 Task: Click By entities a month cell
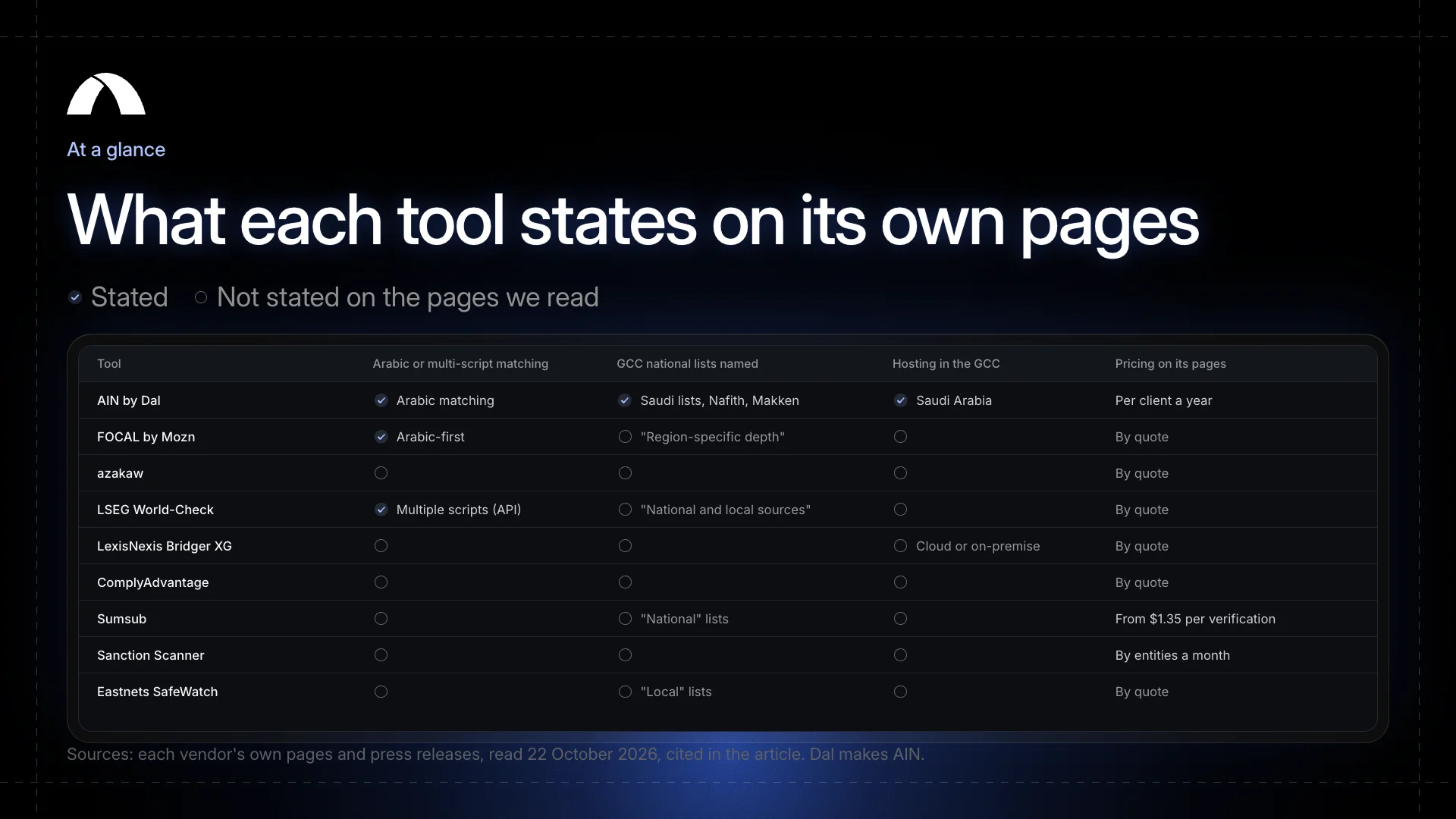pyautogui.click(x=1172, y=655)
